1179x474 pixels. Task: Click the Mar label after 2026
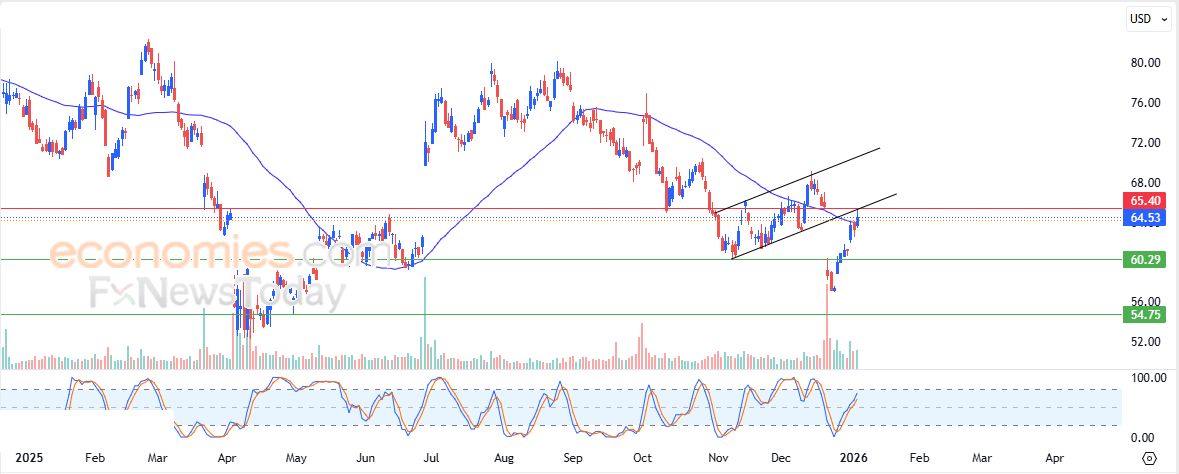[x=983, y=457]
